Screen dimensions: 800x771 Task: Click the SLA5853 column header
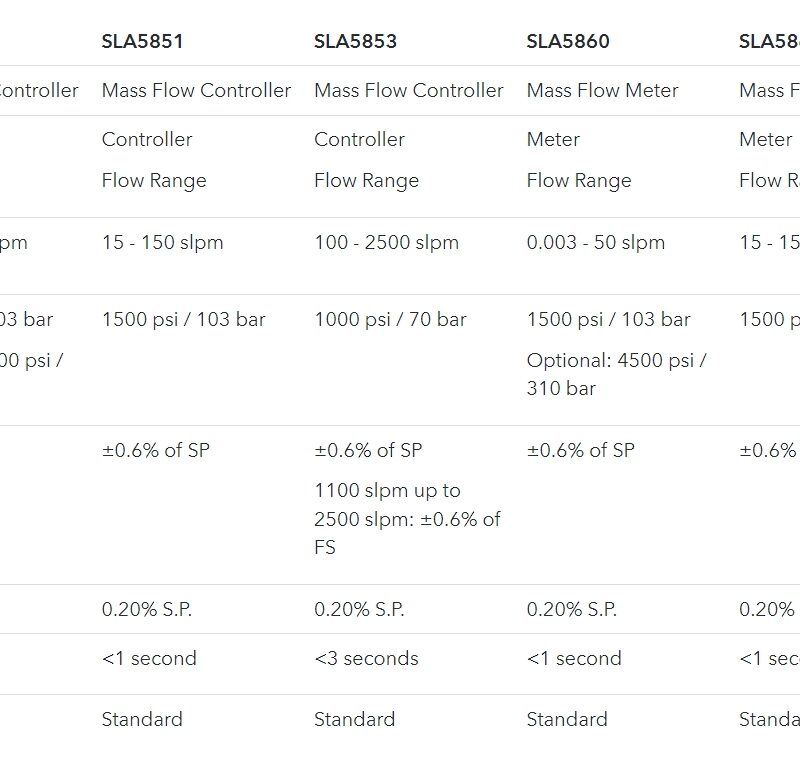[x=355, y=42]
